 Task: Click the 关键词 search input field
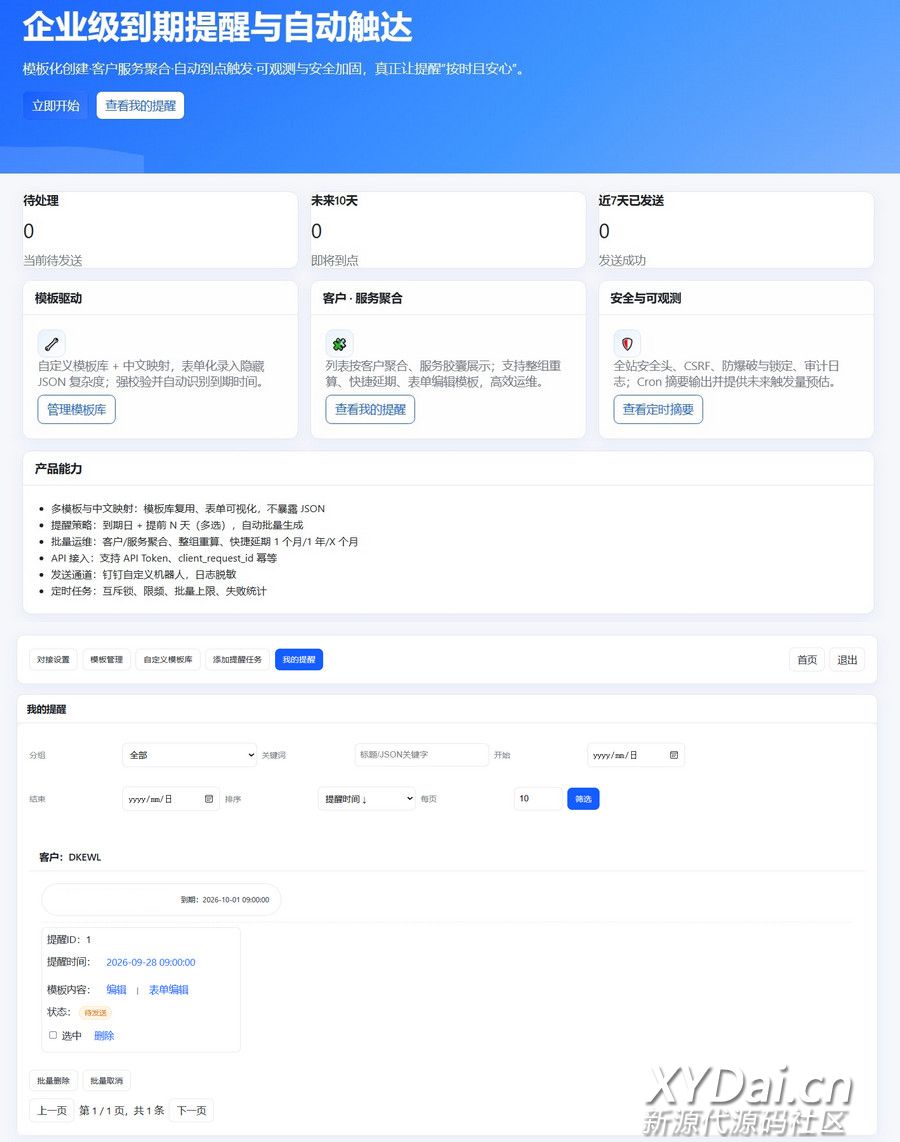[421, 755]
